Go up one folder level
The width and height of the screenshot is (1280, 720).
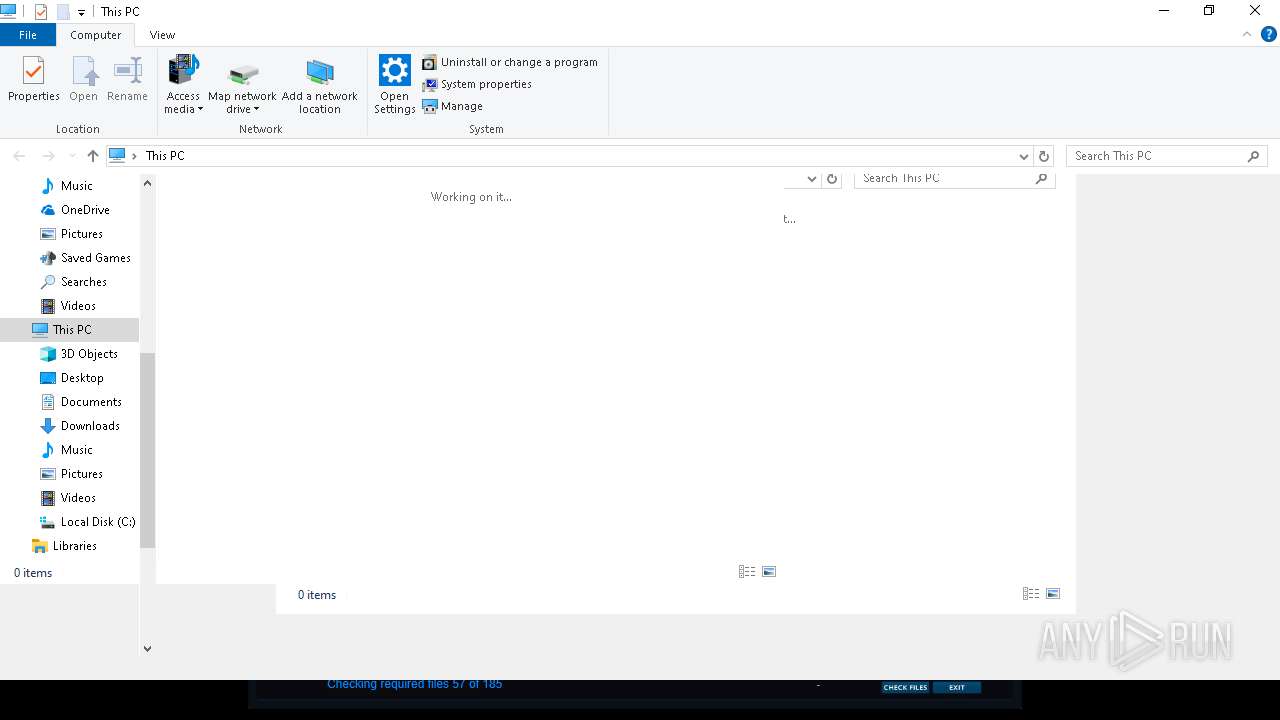pos(93,156)
